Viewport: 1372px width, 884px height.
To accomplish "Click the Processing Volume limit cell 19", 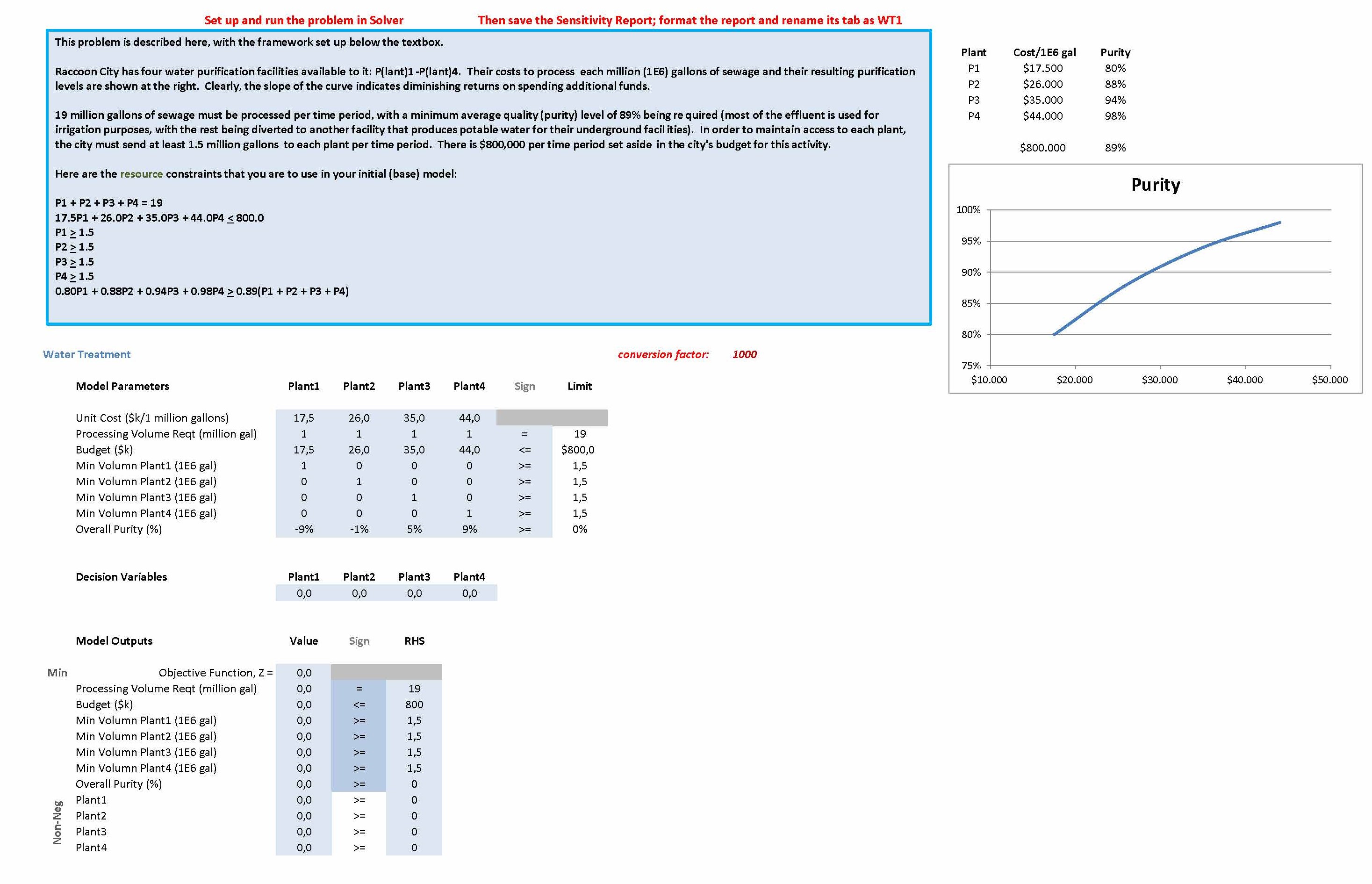I will pyautogui.click(x=580, y=433).
